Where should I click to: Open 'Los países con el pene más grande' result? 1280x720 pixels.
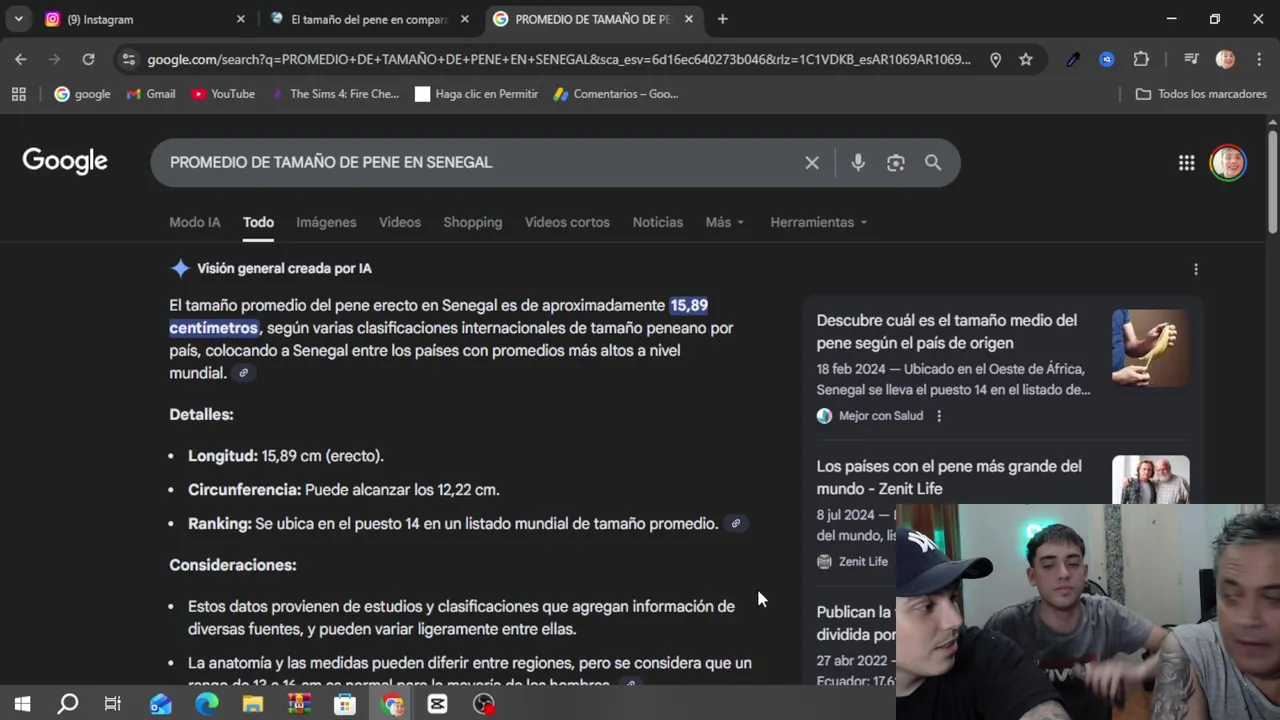948,477
